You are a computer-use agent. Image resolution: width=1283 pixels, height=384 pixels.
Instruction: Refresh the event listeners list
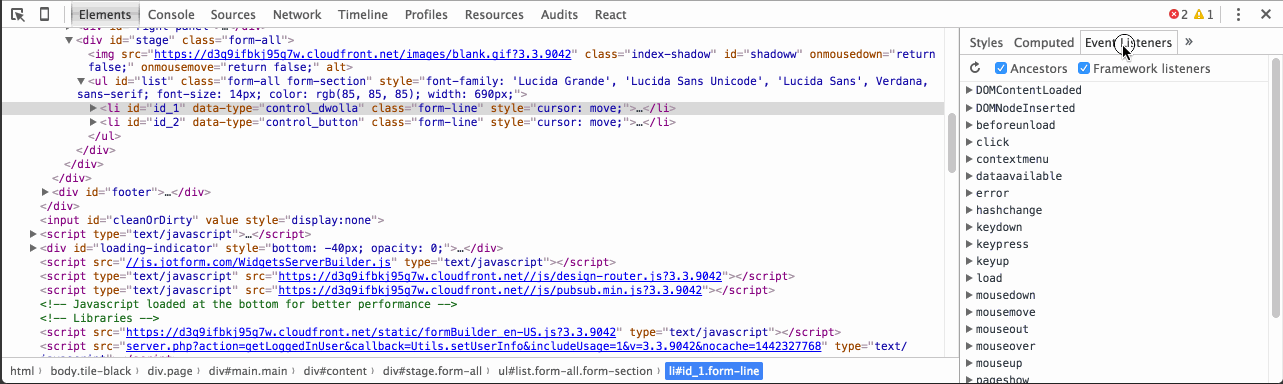[976, 68]
